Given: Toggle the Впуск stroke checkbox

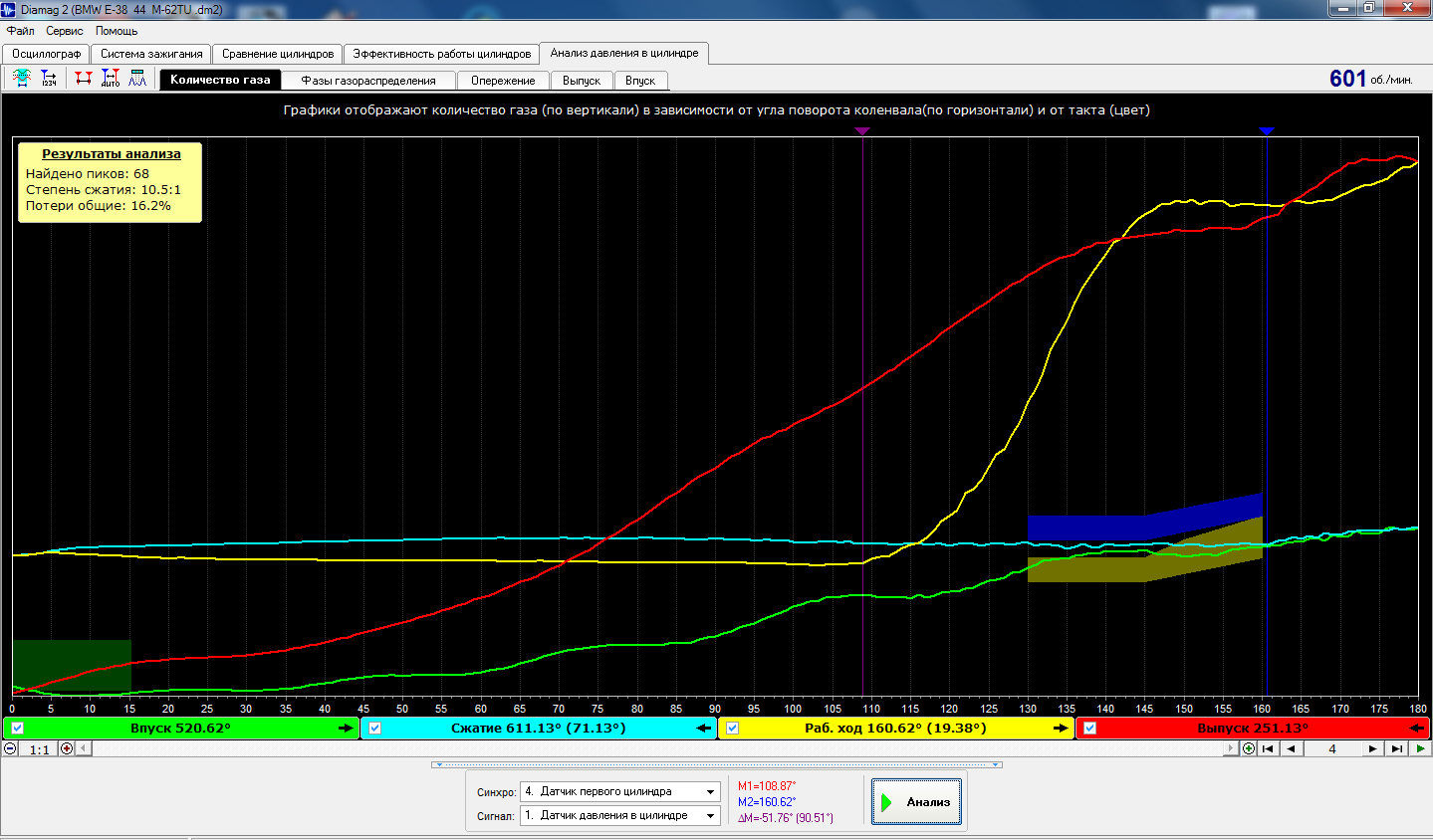Looking at the screenshot, I should point(17,729).
